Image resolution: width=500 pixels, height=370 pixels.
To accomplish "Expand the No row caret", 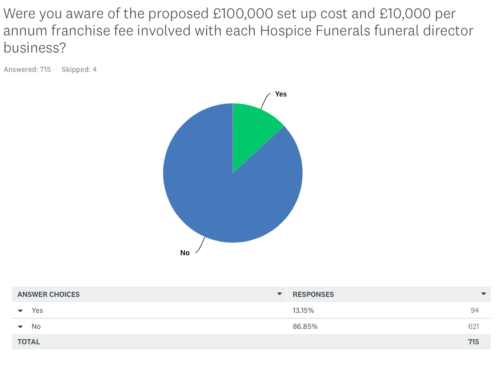I will coord(20,327).
